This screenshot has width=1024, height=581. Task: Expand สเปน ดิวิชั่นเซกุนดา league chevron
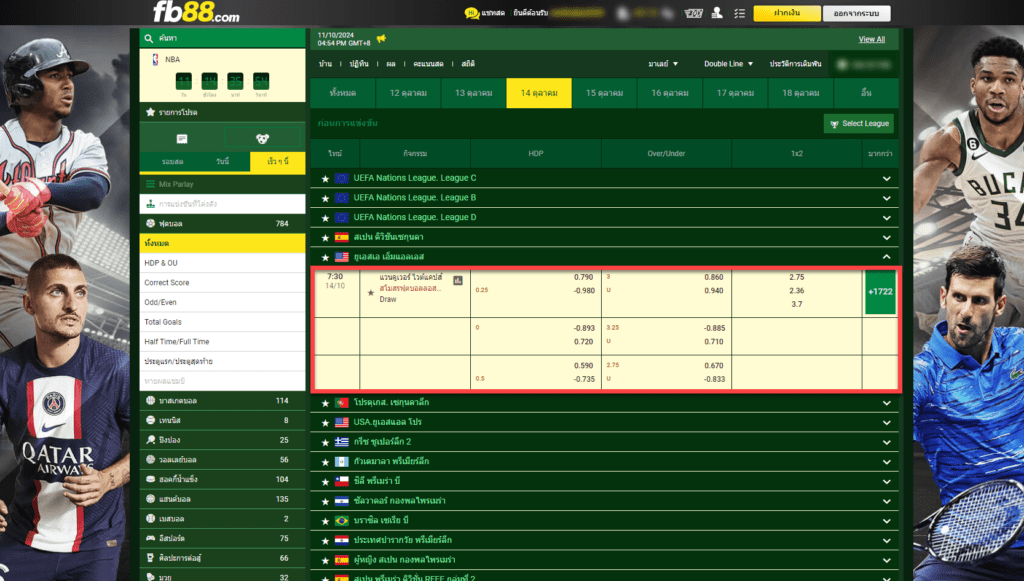pos(886,237)
